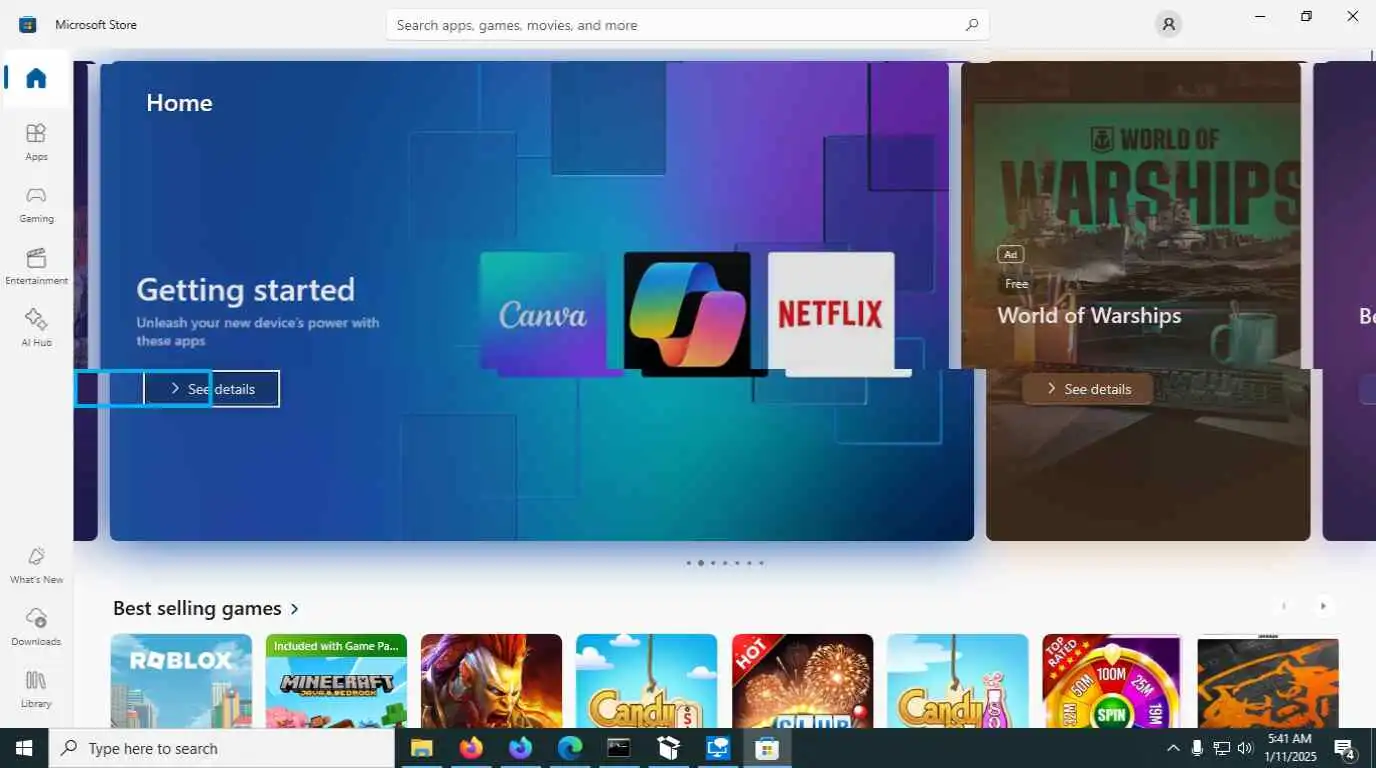Image resolution: width=1376 pixels, height=768 pixels.
Task: Open Microsoft Edge from the taskbar
Action: click(570, 748)
